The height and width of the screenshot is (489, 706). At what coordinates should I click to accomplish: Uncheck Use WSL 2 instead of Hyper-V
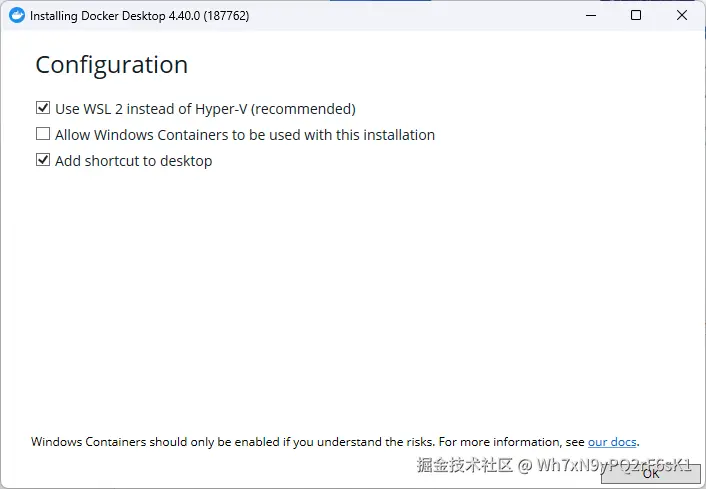pyautogui.click(x=43, y=108)
